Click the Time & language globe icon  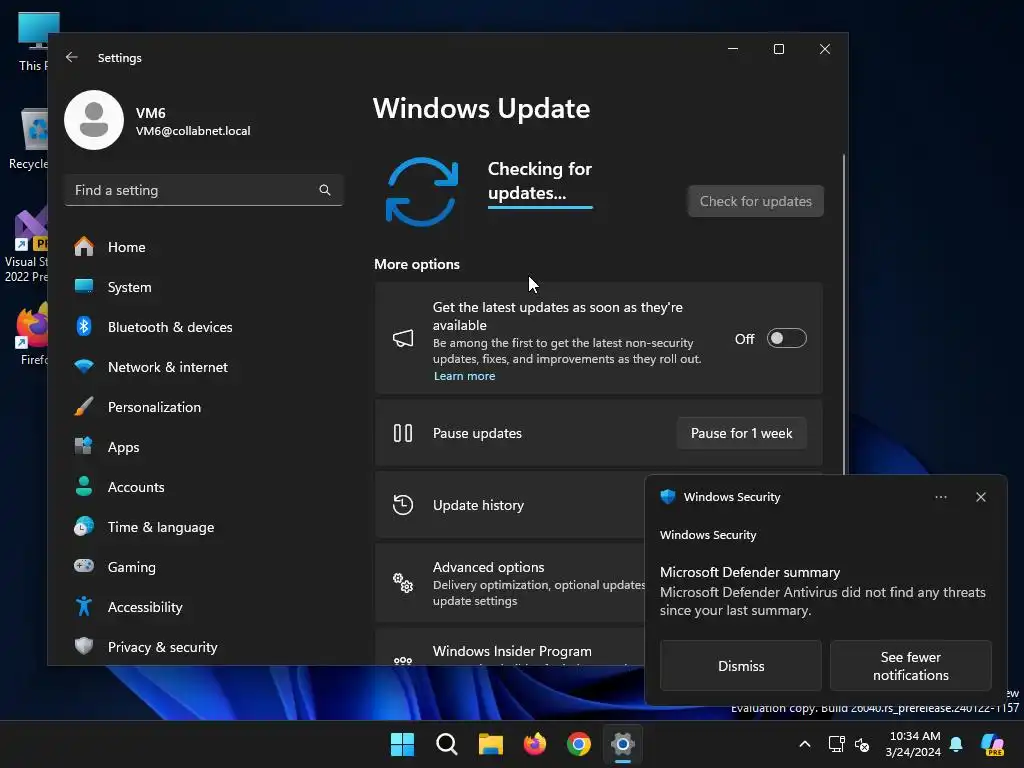84,526
